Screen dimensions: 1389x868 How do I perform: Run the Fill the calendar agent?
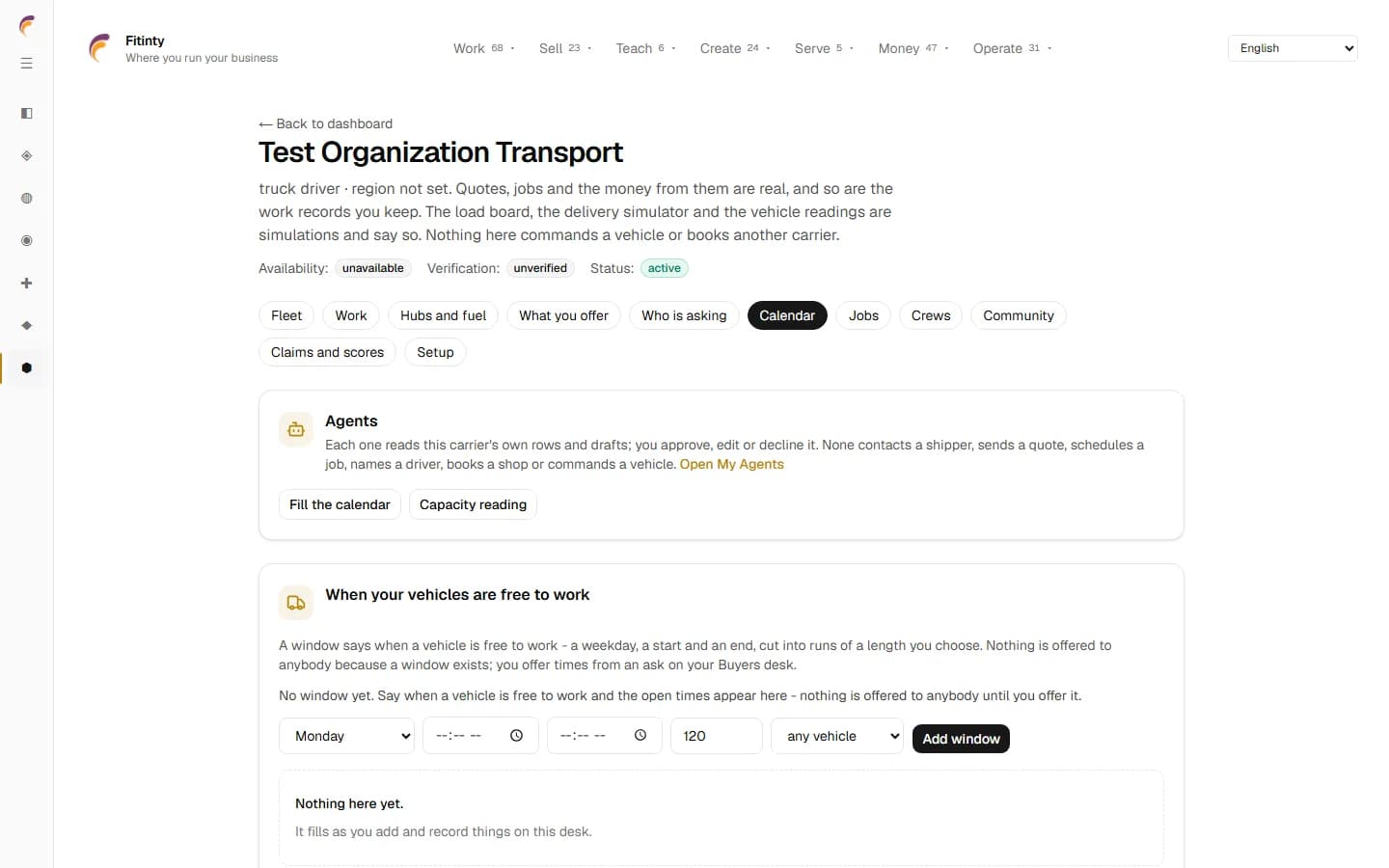pyautogui.click(x=340, y=504)
